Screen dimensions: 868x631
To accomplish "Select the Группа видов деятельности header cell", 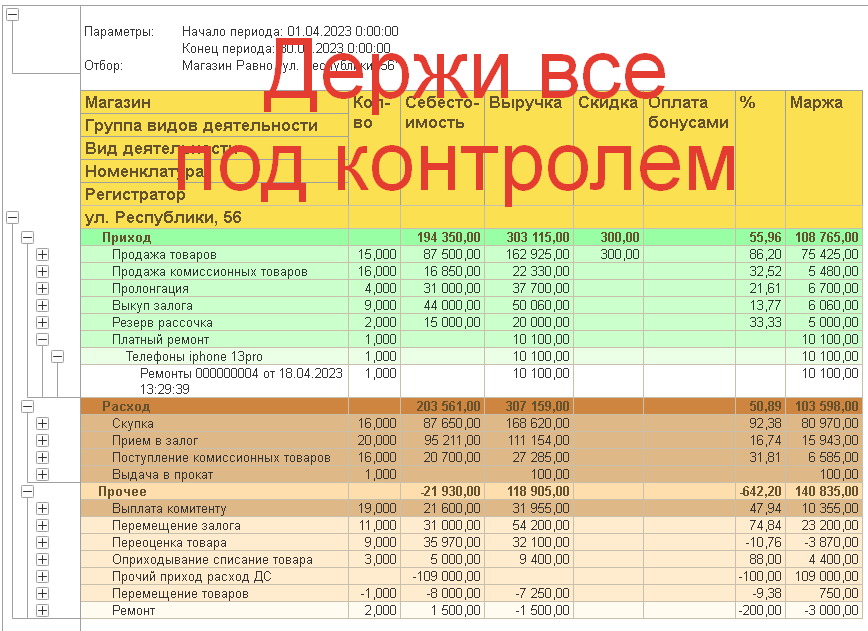I will coord(215,126).
